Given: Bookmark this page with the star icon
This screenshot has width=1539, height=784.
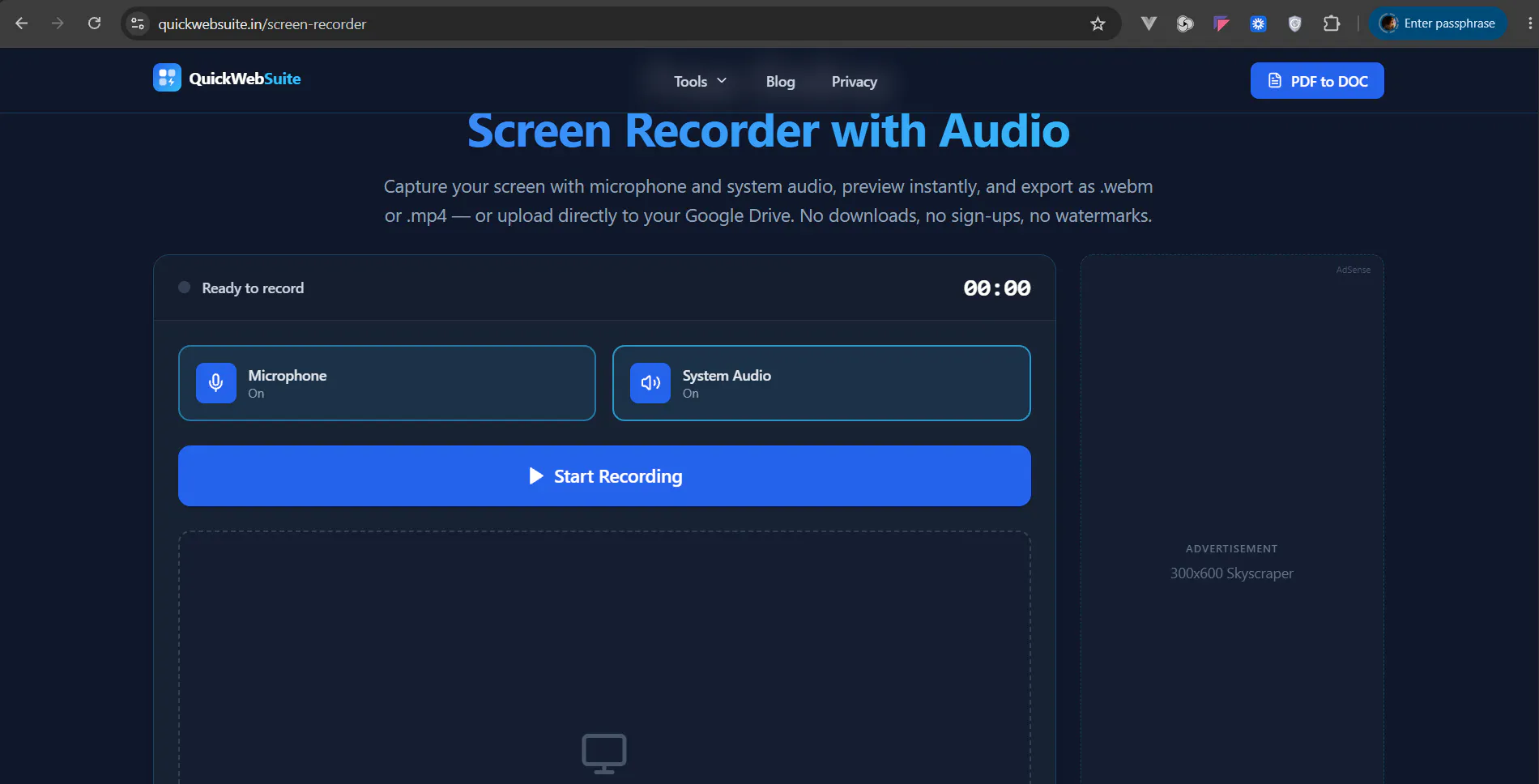Looking at the screenshot, I should click(x=1098, y=23).
